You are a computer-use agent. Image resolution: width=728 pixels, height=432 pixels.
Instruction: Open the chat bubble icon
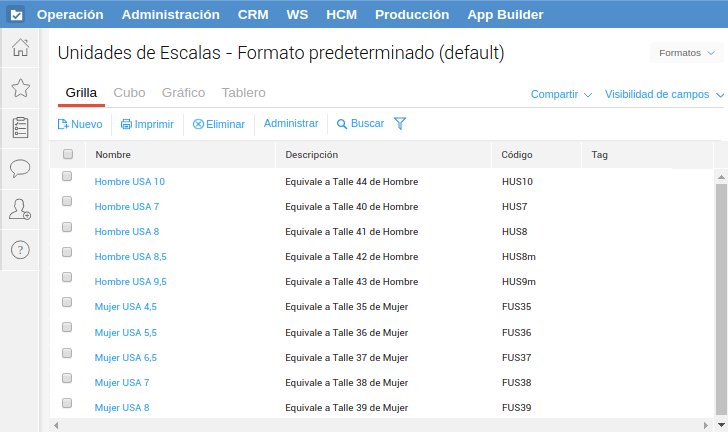19,168
